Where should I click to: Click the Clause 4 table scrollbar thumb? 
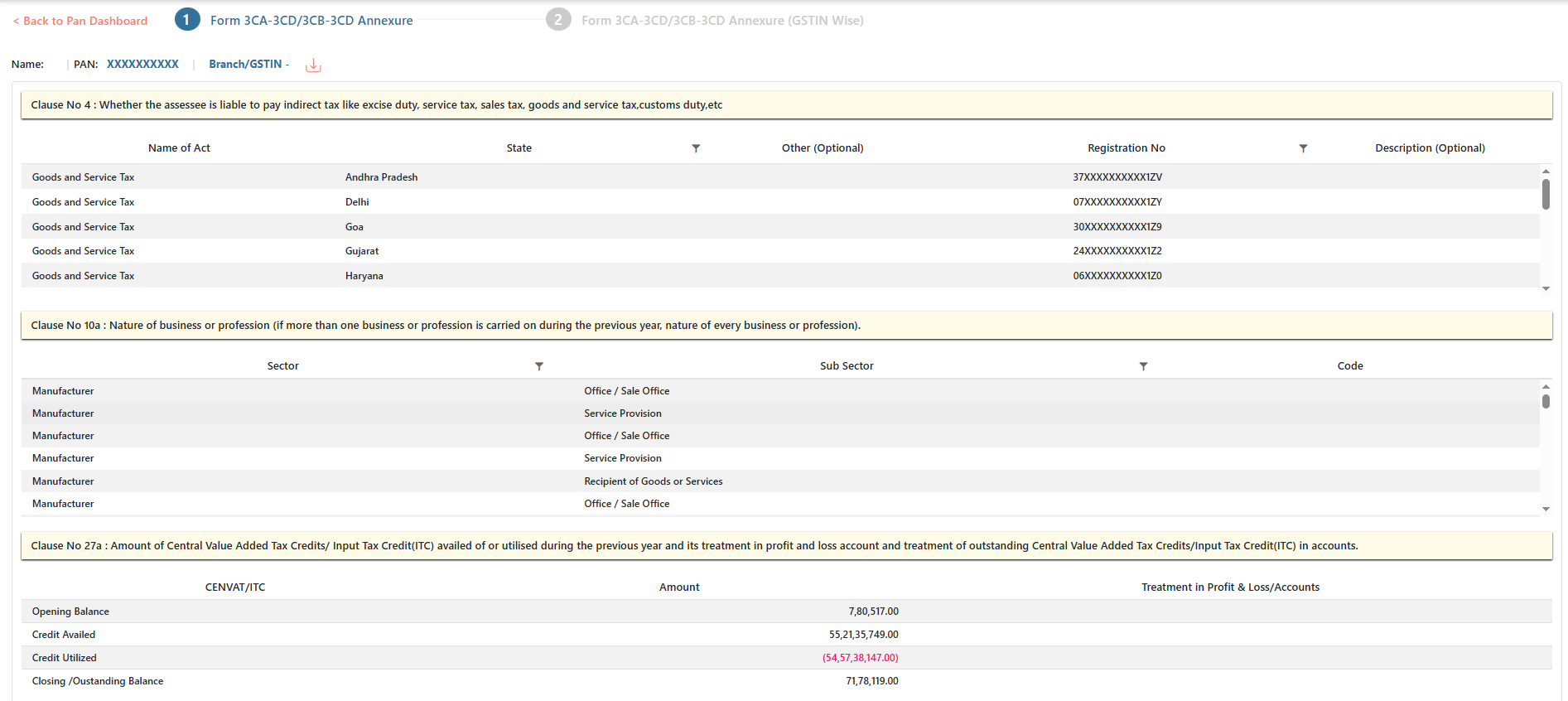coord(1546,194)
